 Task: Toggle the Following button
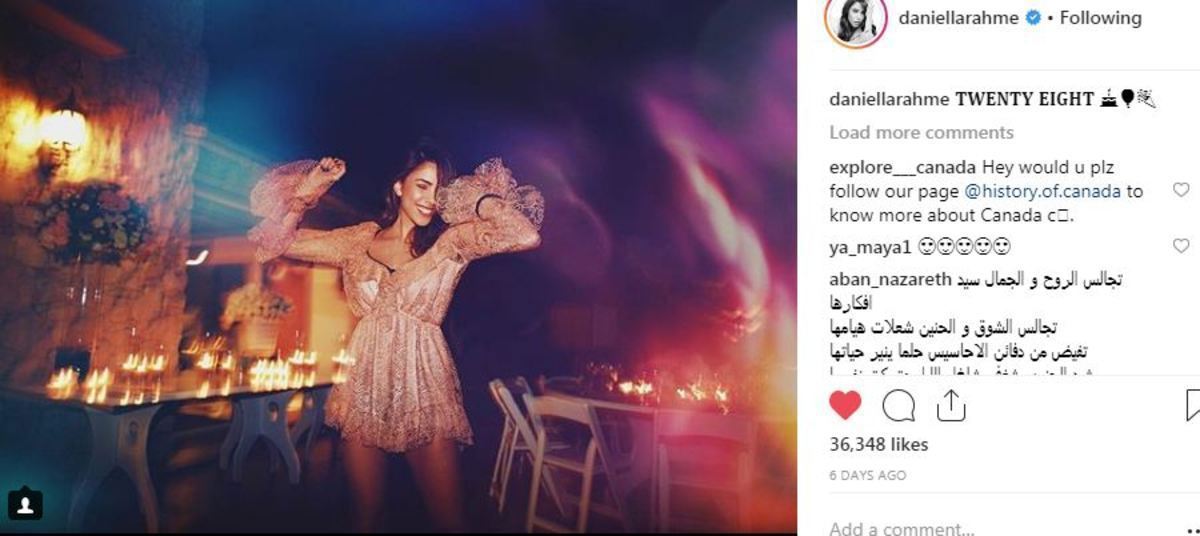point(1100,18)
